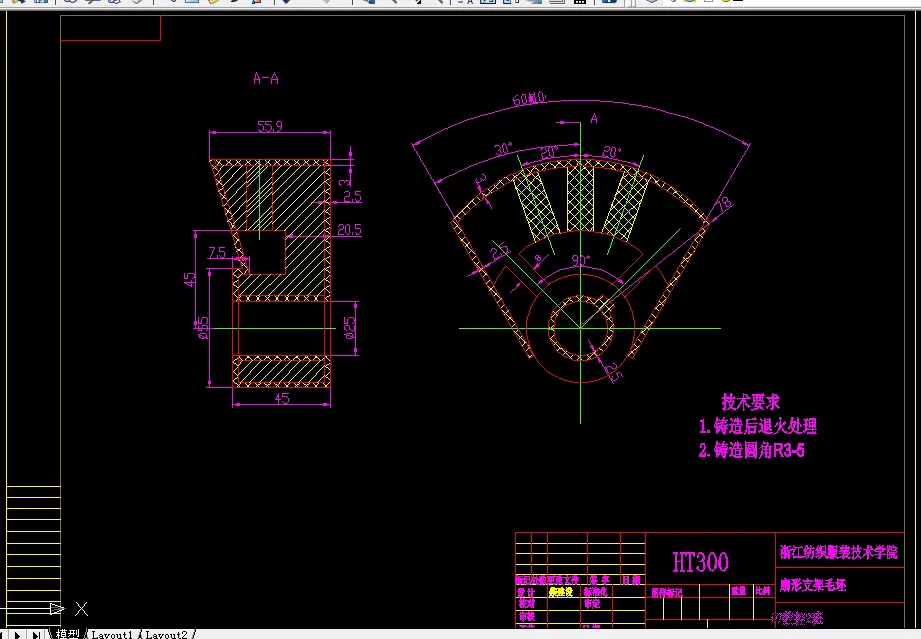921x639 pixels.
Task: Select the 扇形支架毛坯 part name text
Action: coord(813,584)
